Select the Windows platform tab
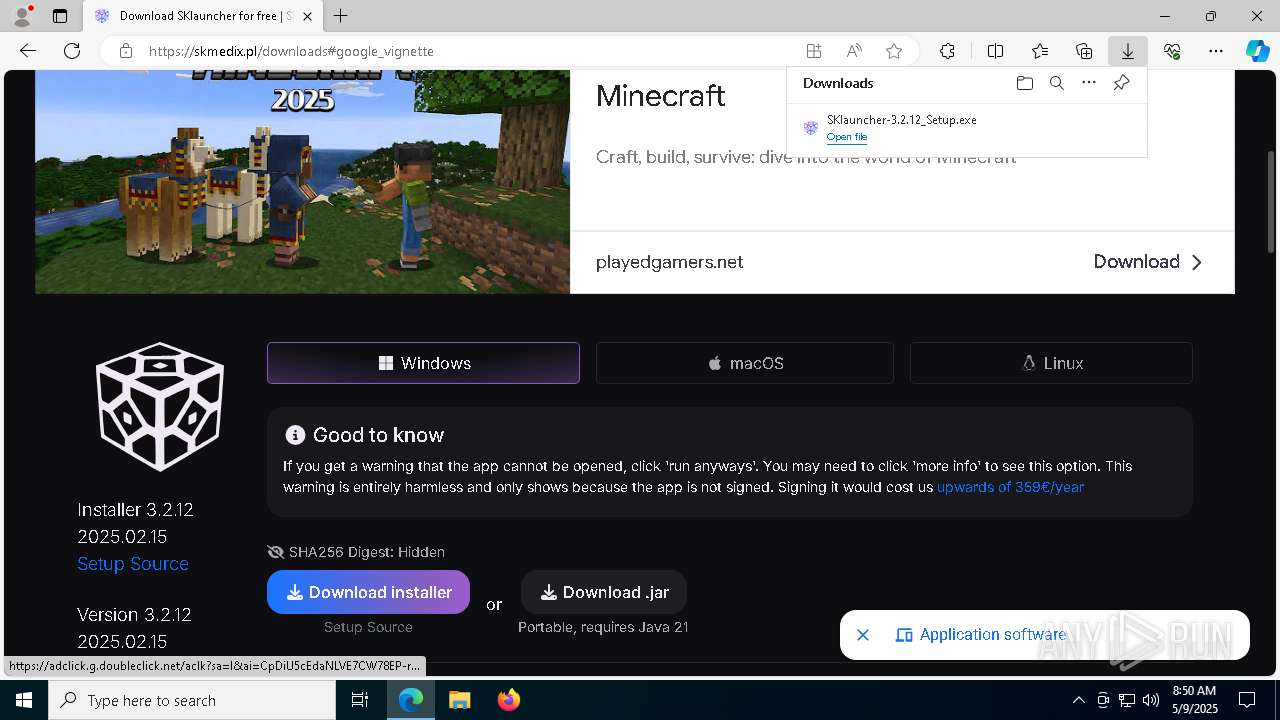The height and width of the screenshot is (720, 1280). 423,363
